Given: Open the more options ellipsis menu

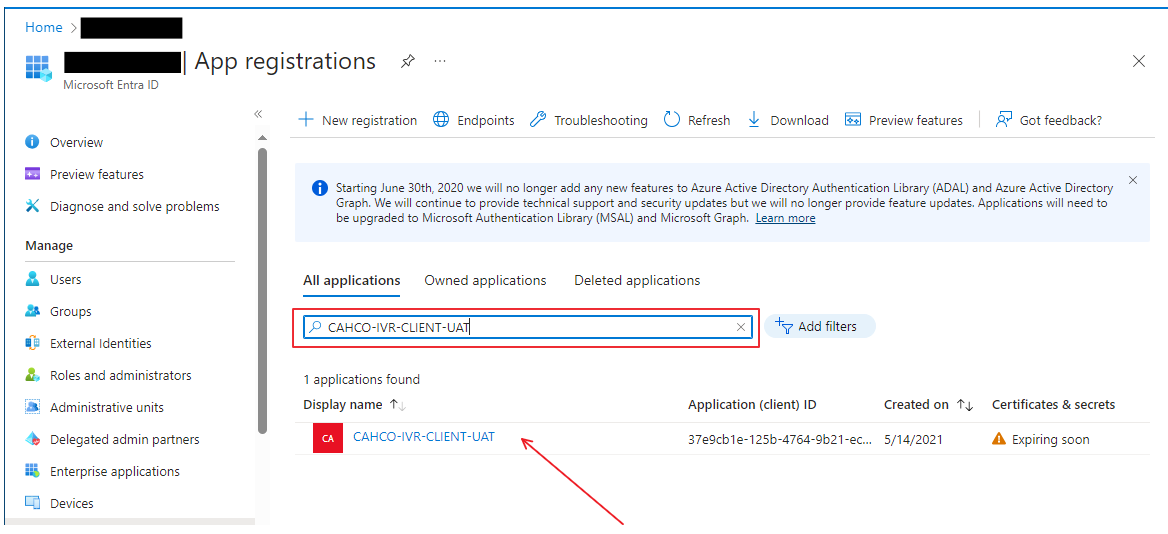Looking at the screenshot, I should (440, 62).
